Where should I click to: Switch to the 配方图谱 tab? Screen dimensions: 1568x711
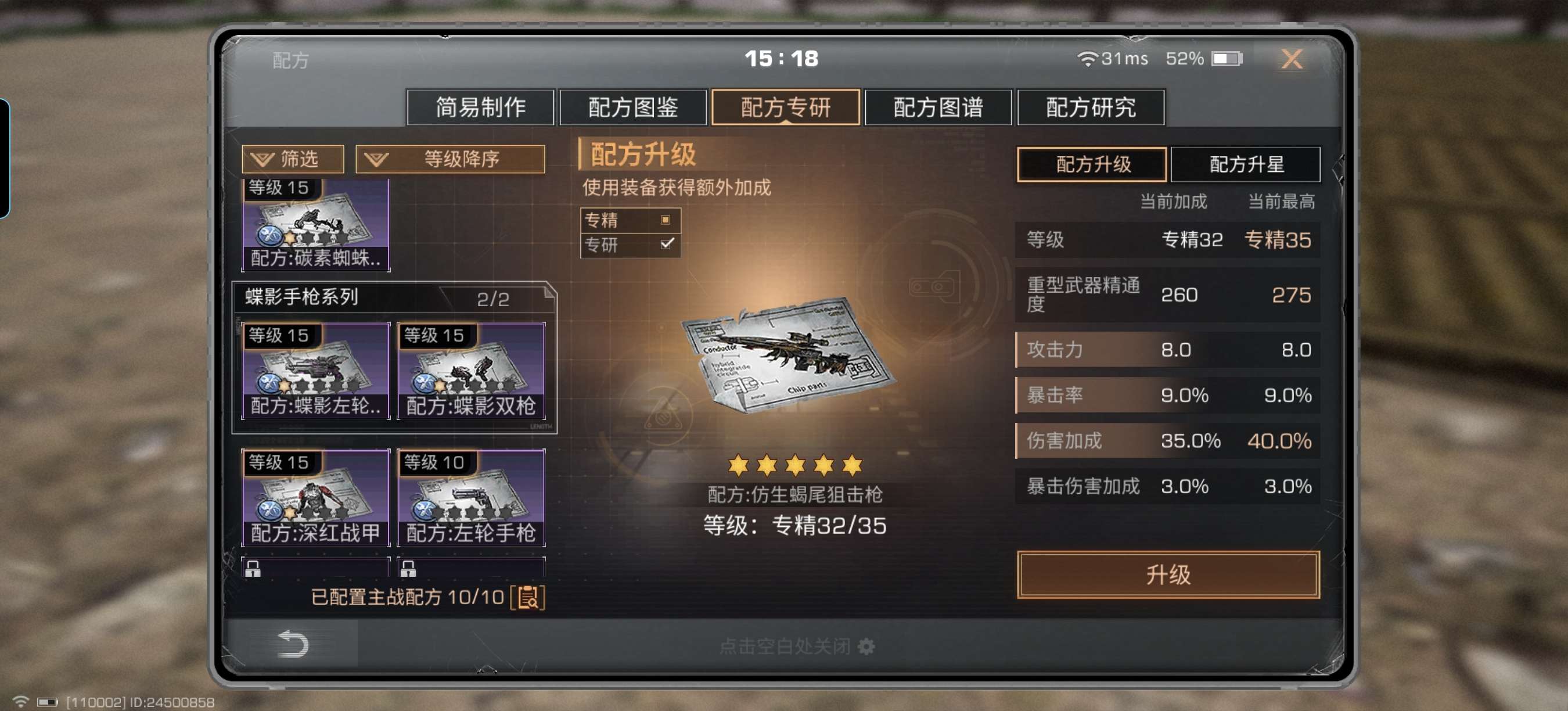(x=938, y=107)
